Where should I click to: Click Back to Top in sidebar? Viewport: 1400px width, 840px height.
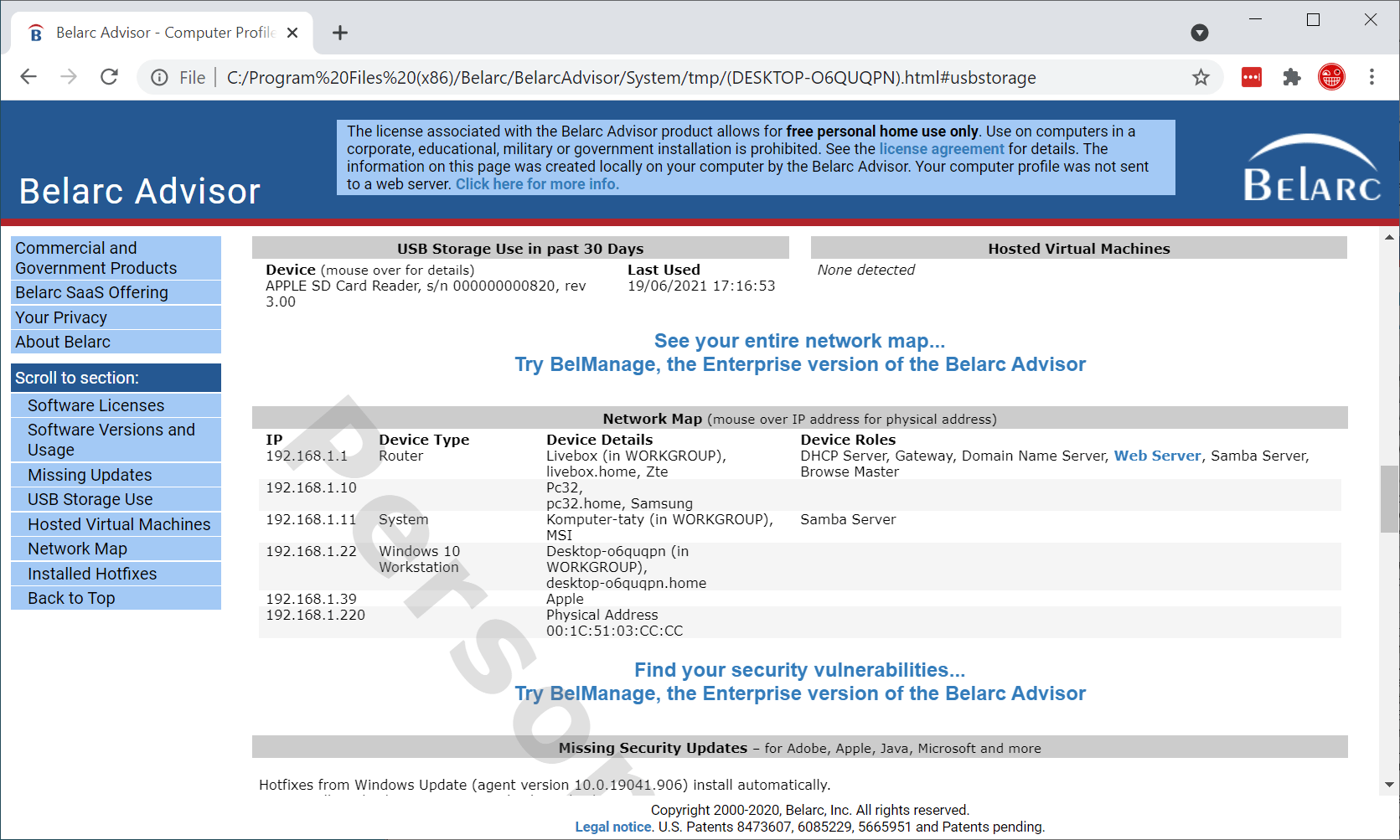(116, 598)
